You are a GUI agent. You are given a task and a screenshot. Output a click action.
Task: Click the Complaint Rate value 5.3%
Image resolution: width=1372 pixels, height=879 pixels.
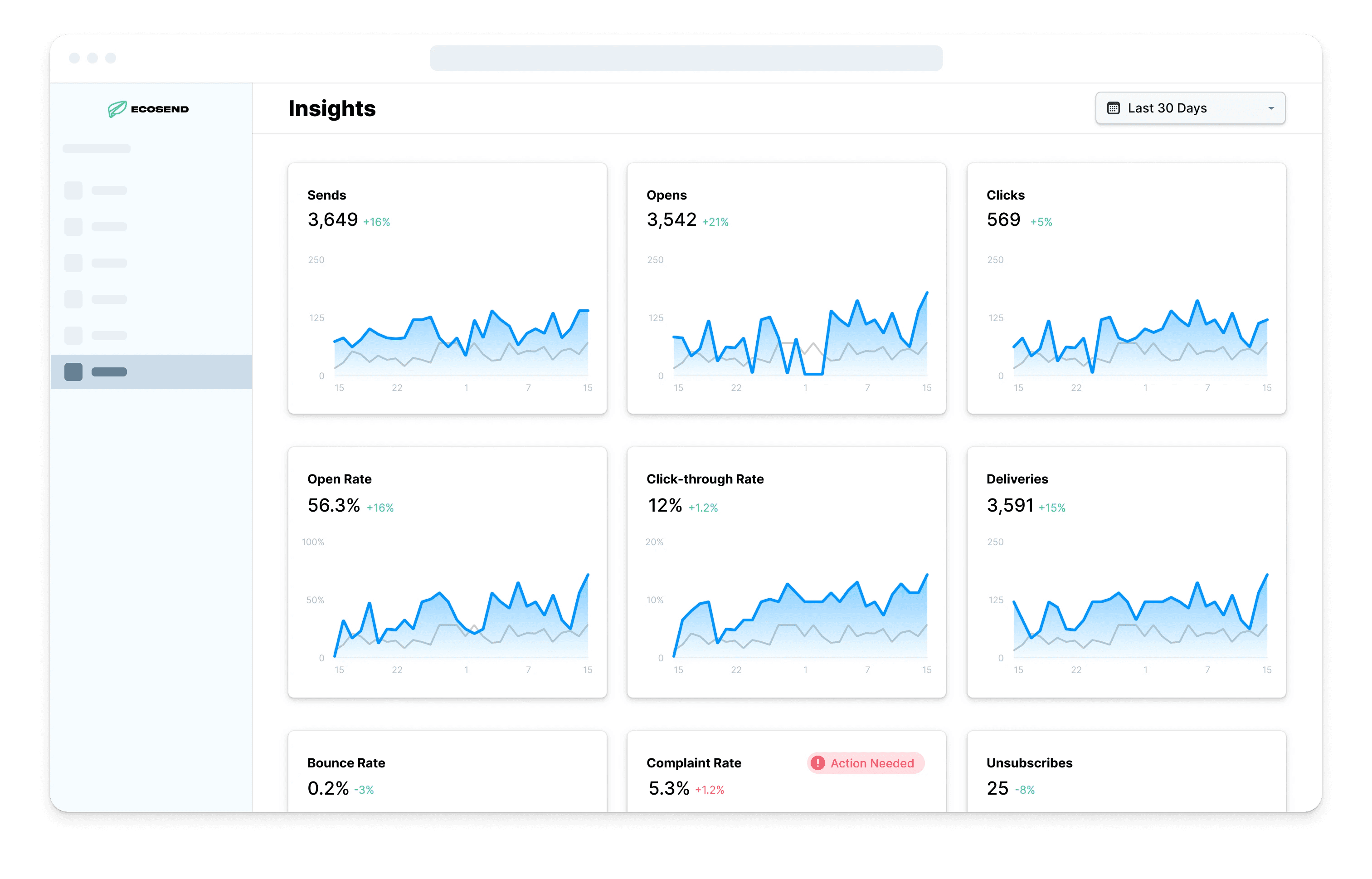click(x=669, y=788)
